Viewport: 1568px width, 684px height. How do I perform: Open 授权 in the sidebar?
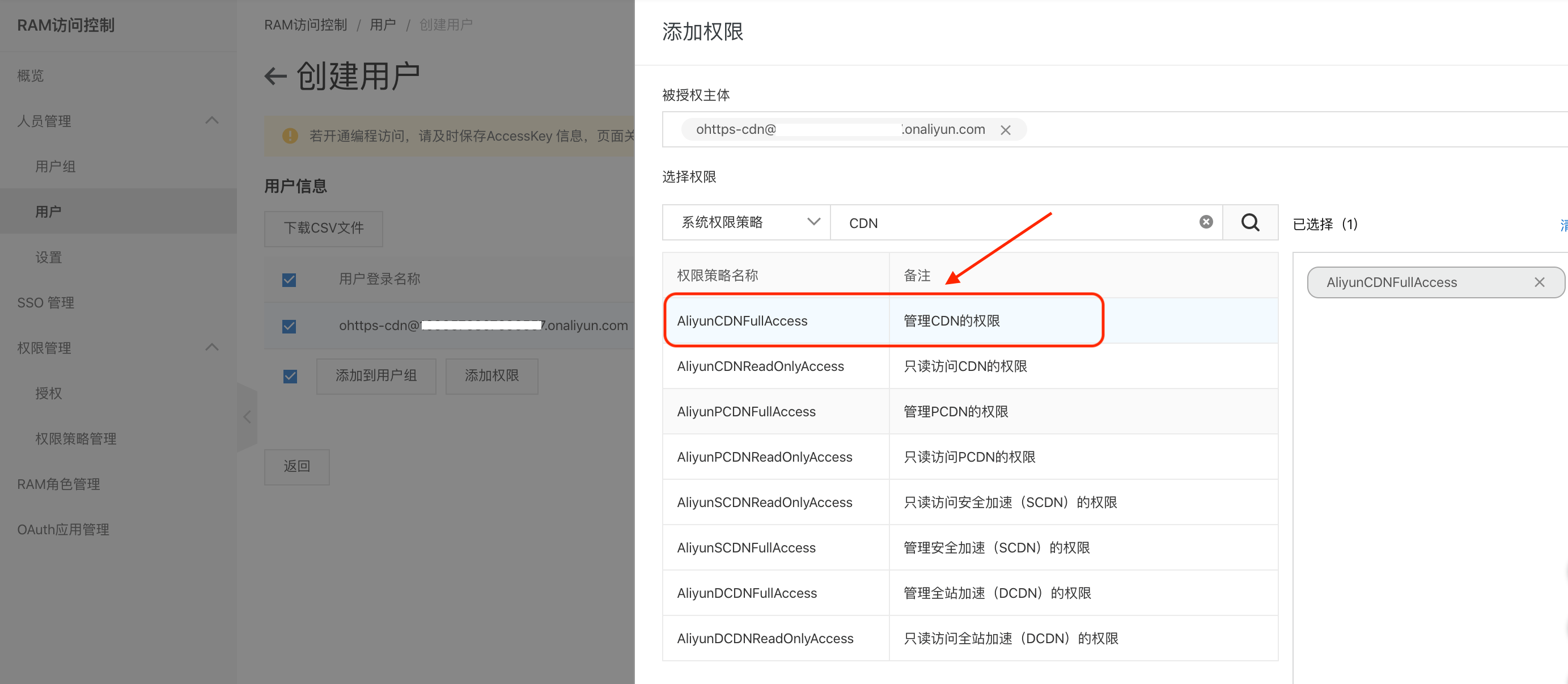coord(48,393)
